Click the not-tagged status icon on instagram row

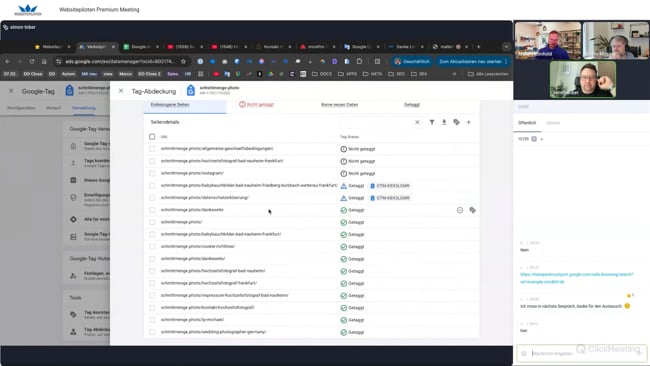point(343,174)
